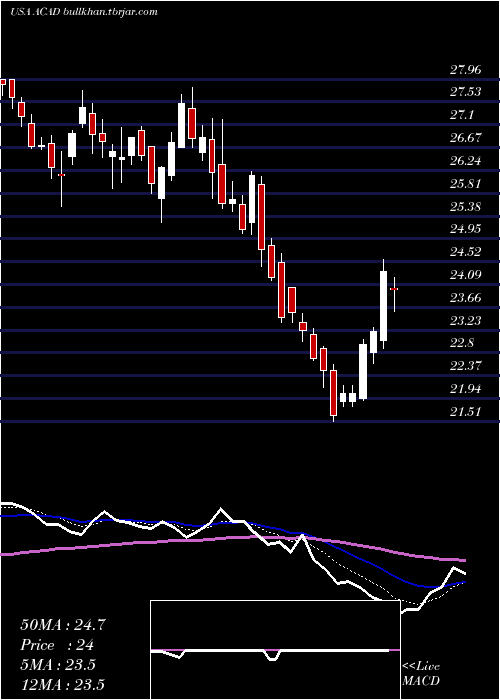Click the Price : 24 readout
The height and width of the screenshot is (700, 500).
(x=57, y=645)
